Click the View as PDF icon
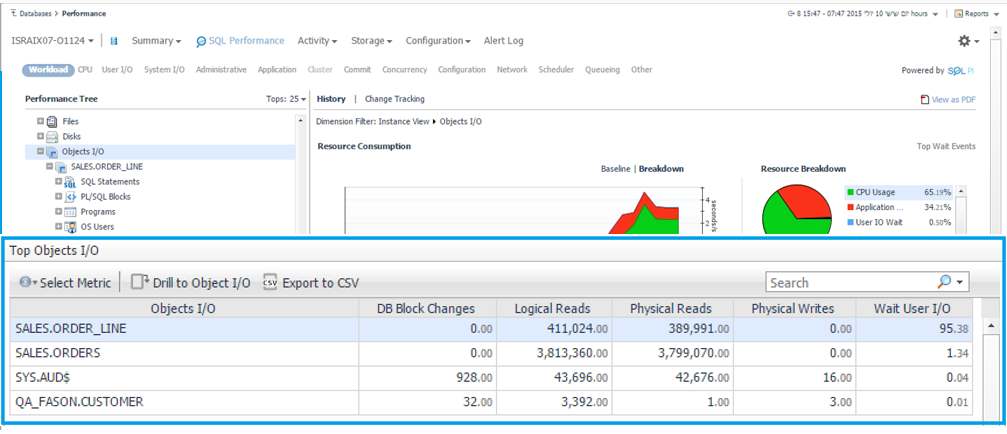This screenshot has height=434, width=1007. pyautogui.click(x=924, y=100)
